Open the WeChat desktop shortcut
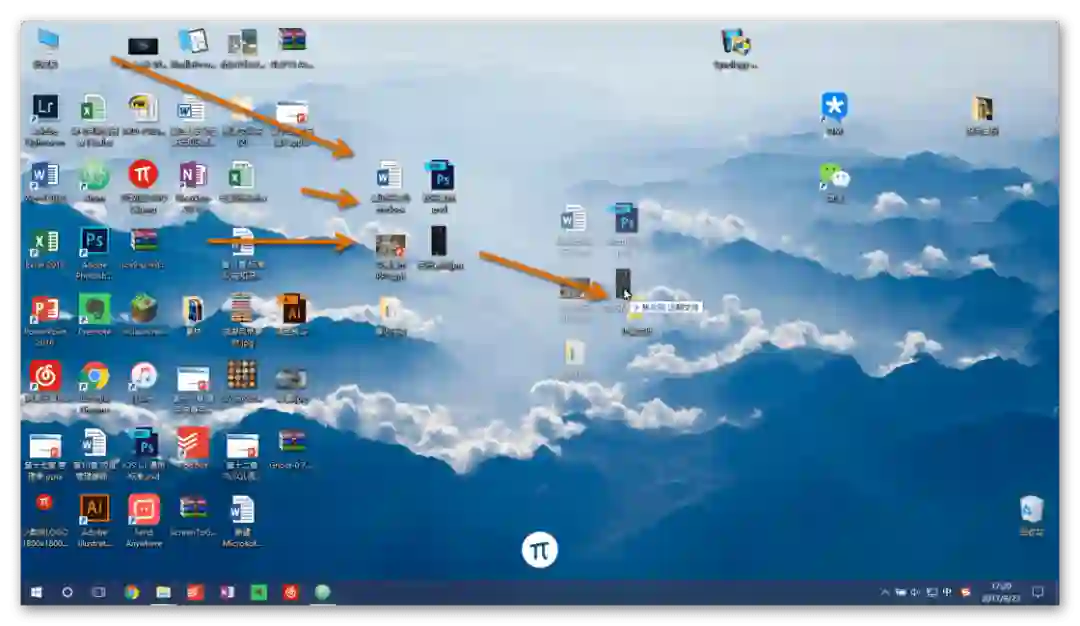This screenshot has height=626, width=1080. click(834, 176)
